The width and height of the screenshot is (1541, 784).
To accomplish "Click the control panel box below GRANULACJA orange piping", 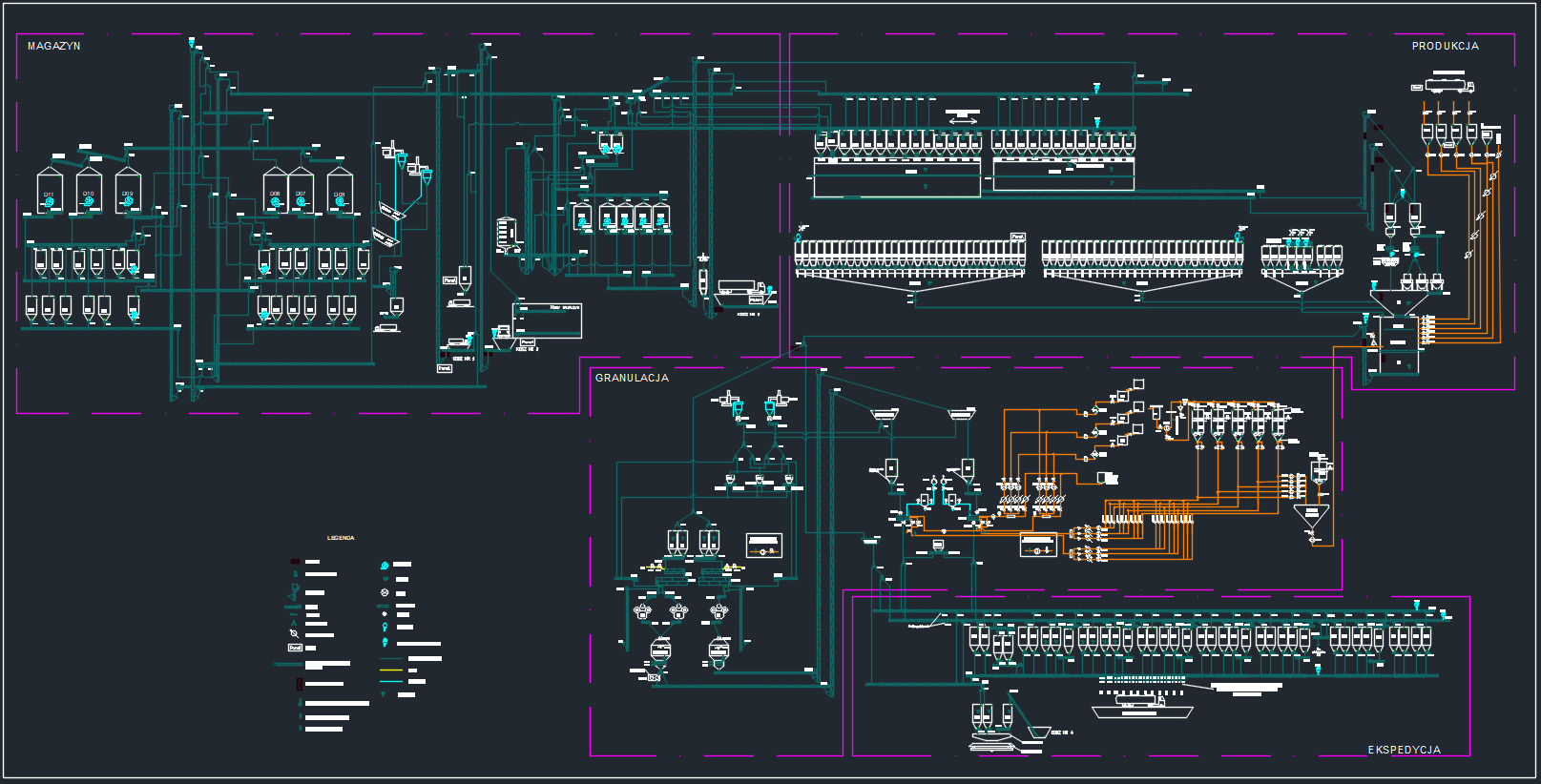I will tap(1038, 546).
